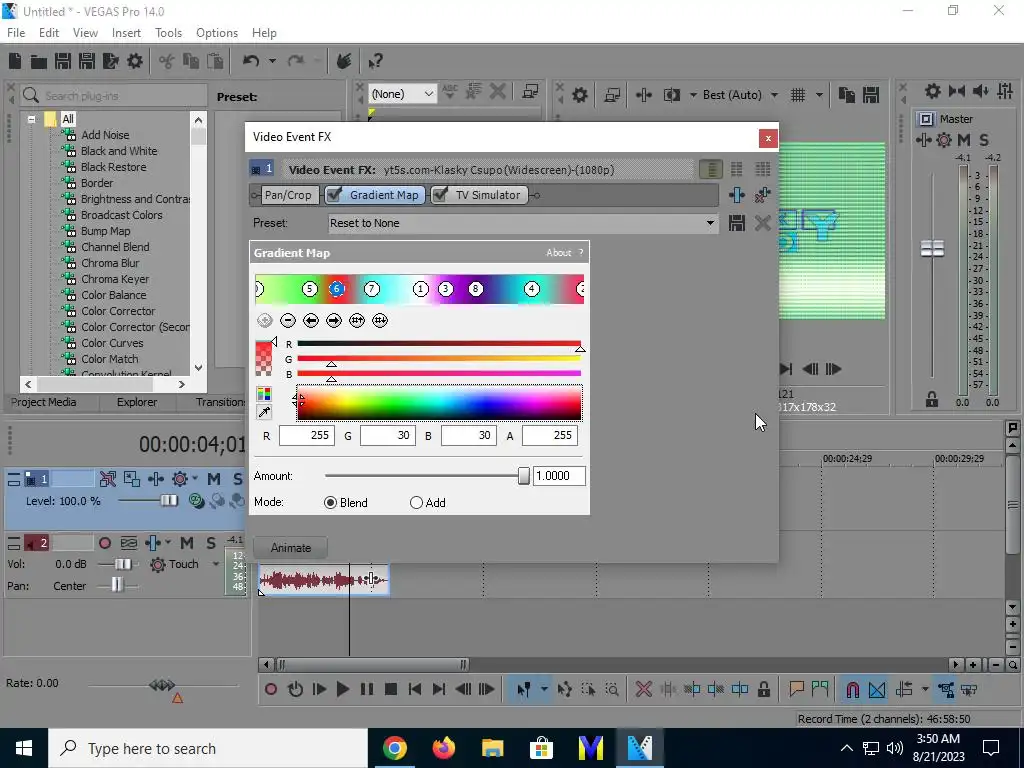Click the Video preview properties gear icon
Screen dimensions: 1024x768
pos(579,95)
